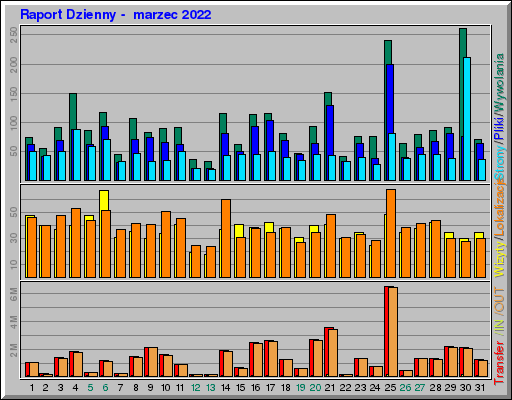Image resolution: width=512 pixels, height=400 pixels.
Task: Select day label "11" on the x-axis
Action: (x=180, y=388)
